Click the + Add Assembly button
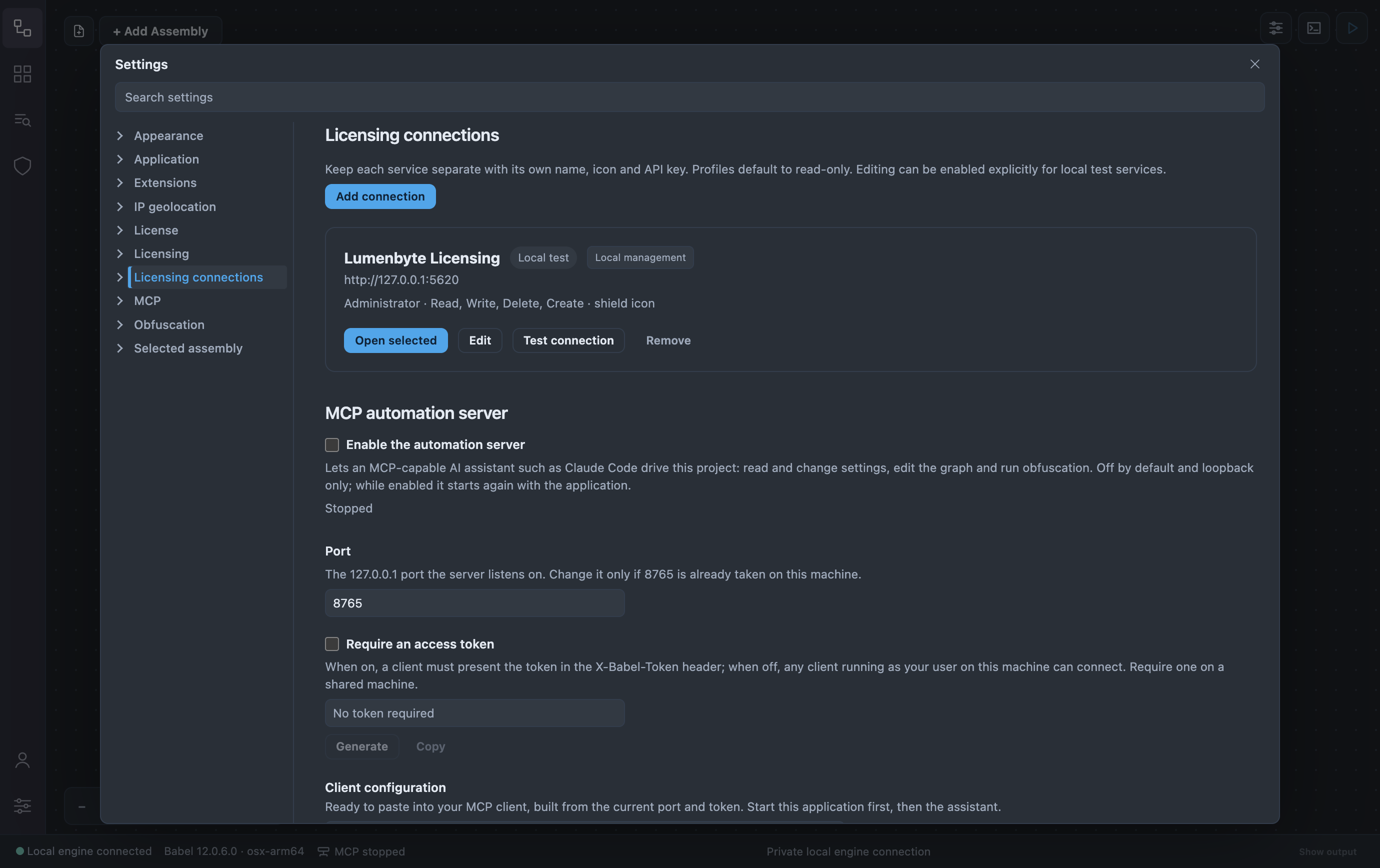This screenshot has height=868, width=1380. coord(160,31)
